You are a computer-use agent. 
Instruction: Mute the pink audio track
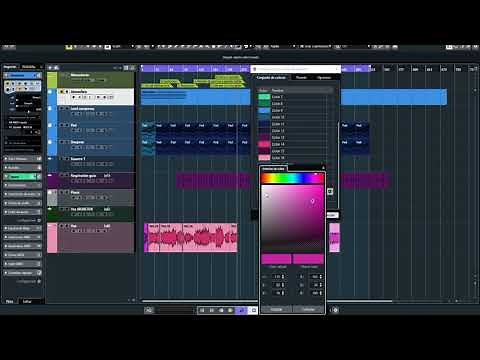pyautogui.click(x=61, y=226)
